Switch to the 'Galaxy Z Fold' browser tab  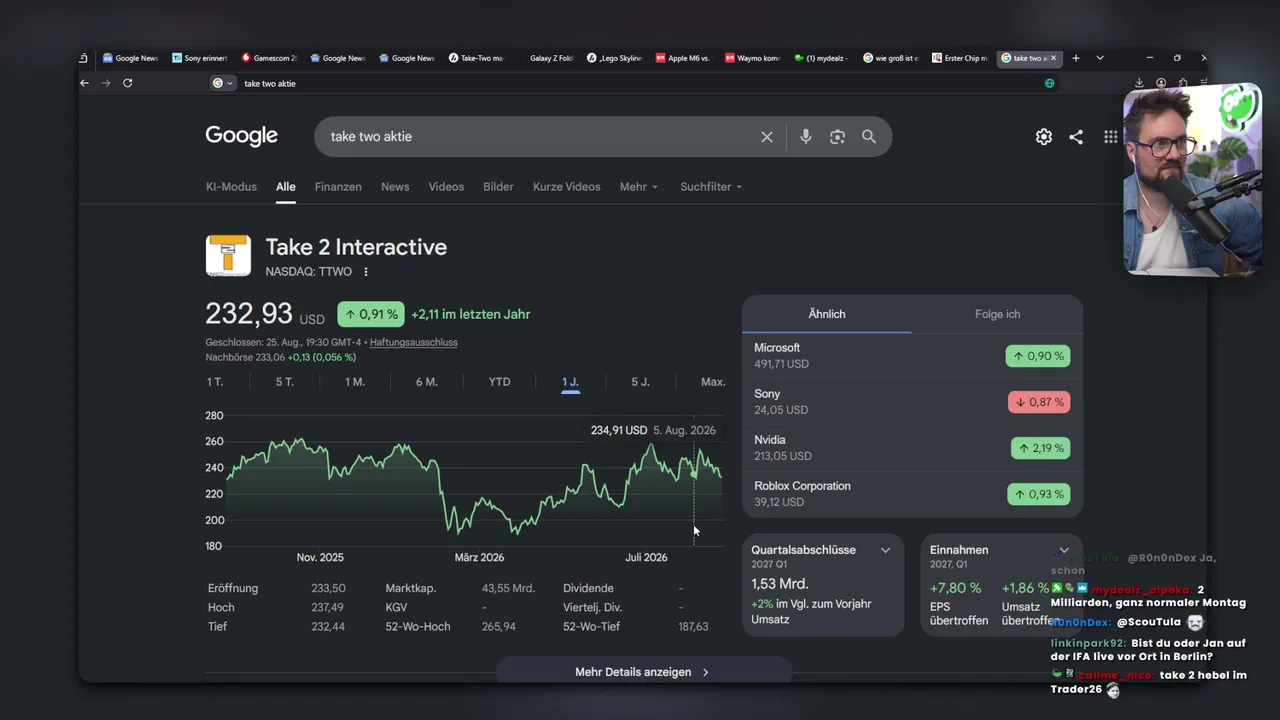click(x=545, y=58)
